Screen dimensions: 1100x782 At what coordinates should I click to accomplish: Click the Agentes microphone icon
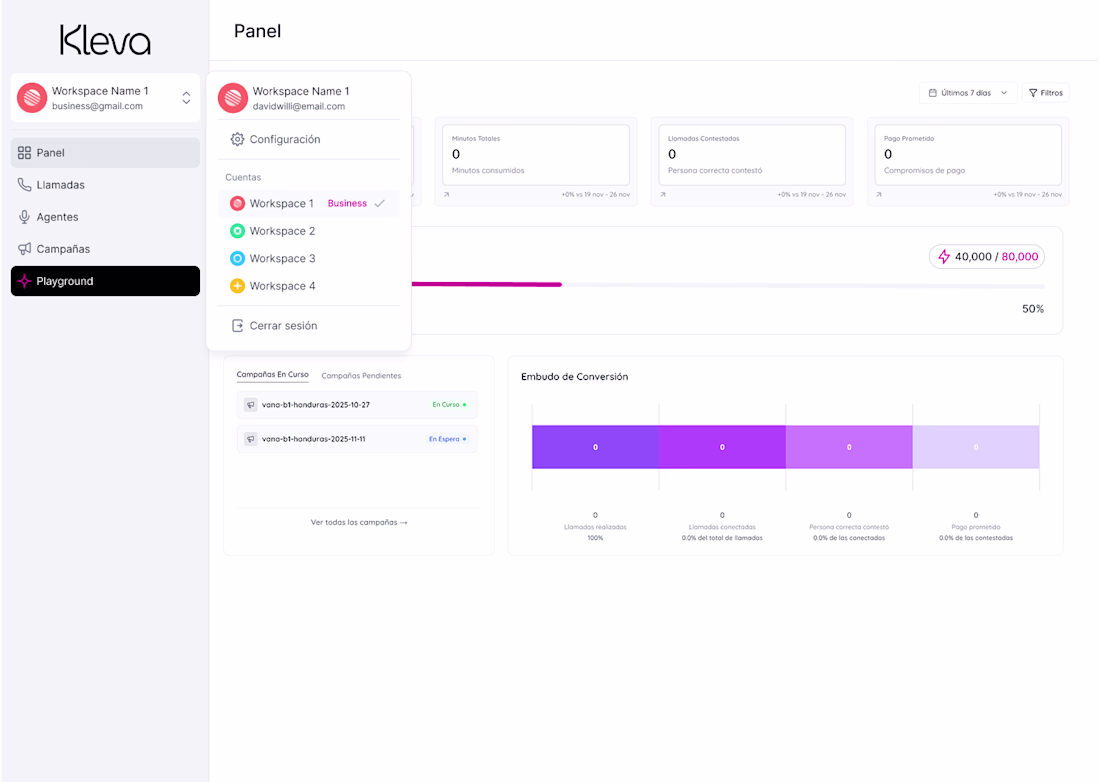[x=25, y=217]
